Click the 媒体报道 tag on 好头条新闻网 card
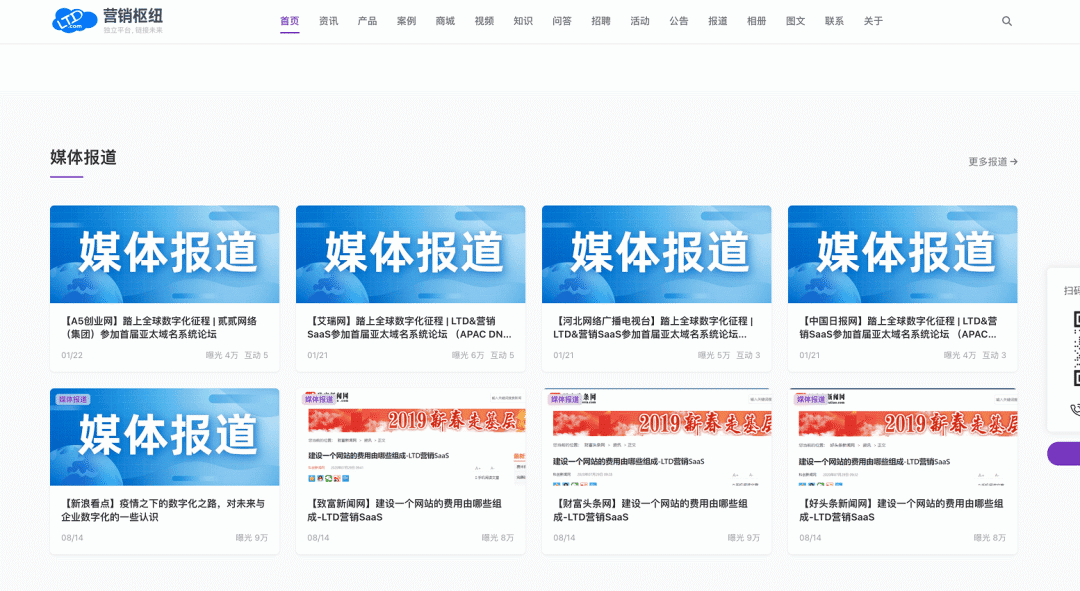This screenshot has width=1080, height=591. click(x=811, y=400)
